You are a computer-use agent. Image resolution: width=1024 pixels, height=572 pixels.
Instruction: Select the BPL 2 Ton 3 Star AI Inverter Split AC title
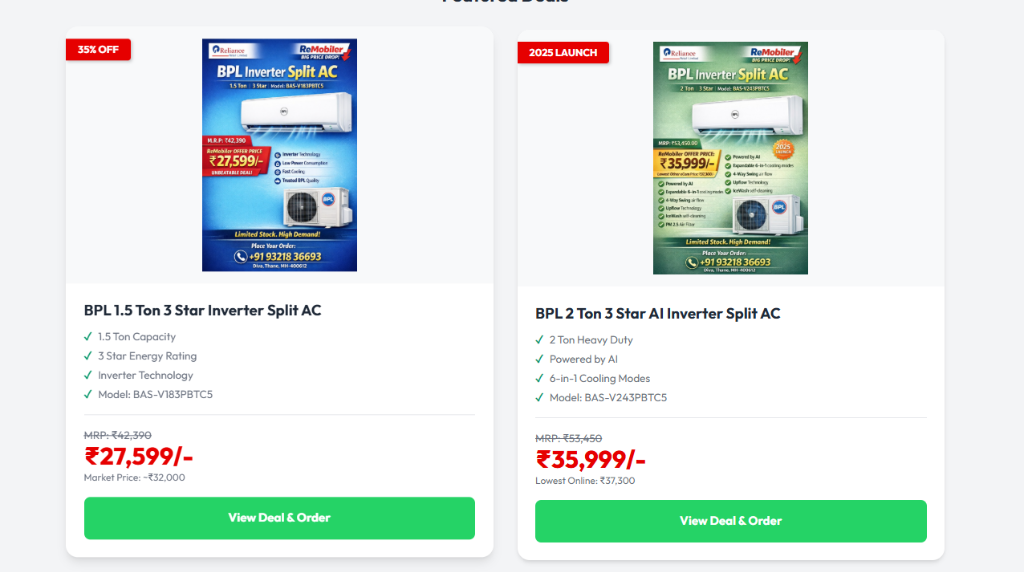(x=658, y=313)
